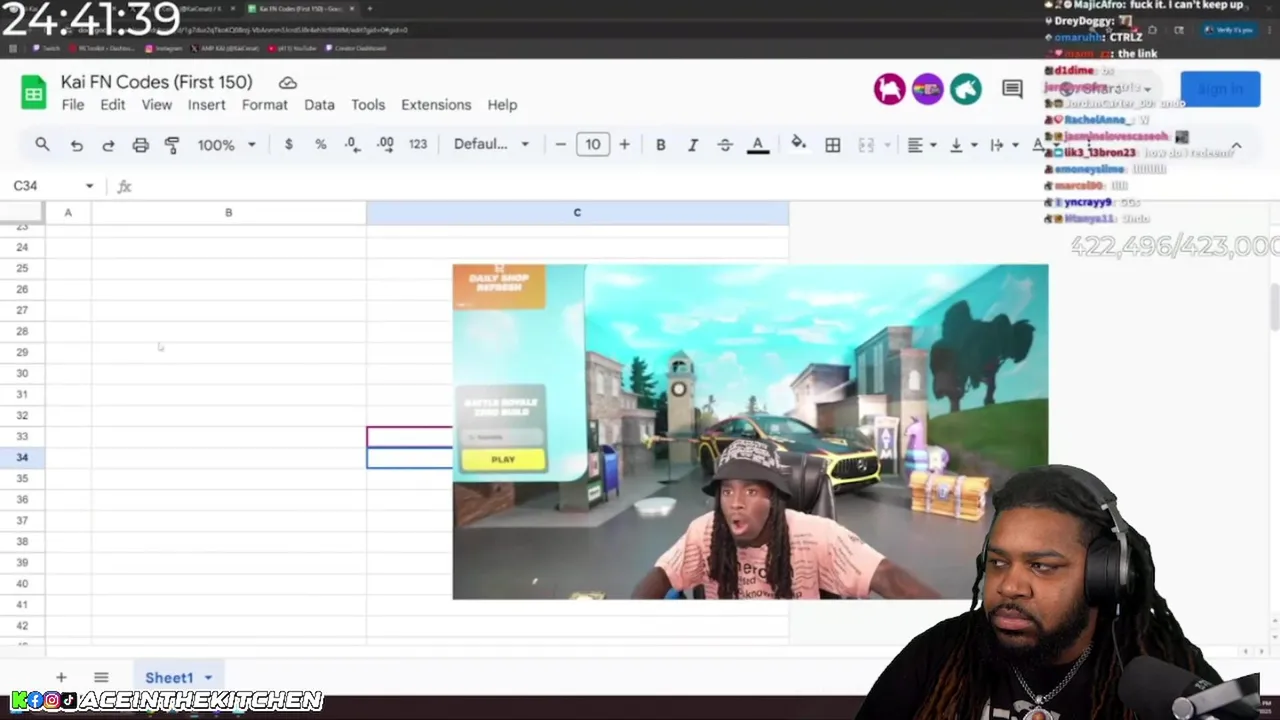Increase the font size with plus

tap(624, 144)
